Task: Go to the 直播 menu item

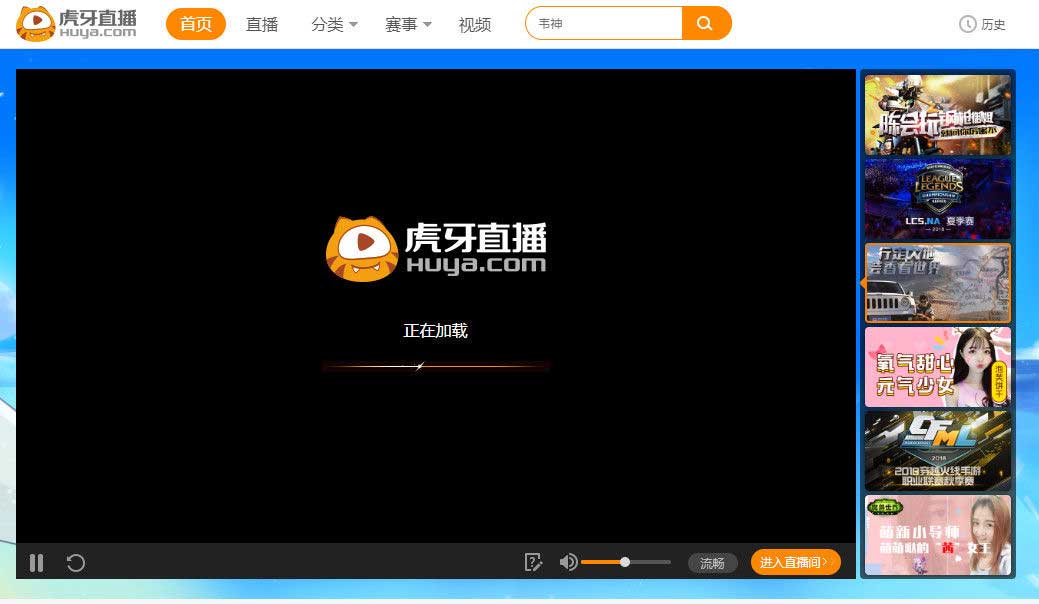Action: pos(262,24)
